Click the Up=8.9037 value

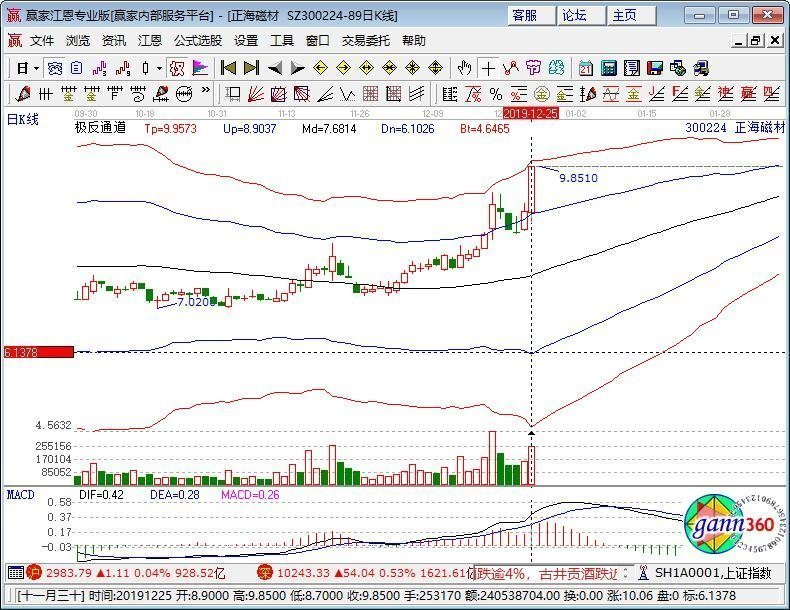coord(249,129)
